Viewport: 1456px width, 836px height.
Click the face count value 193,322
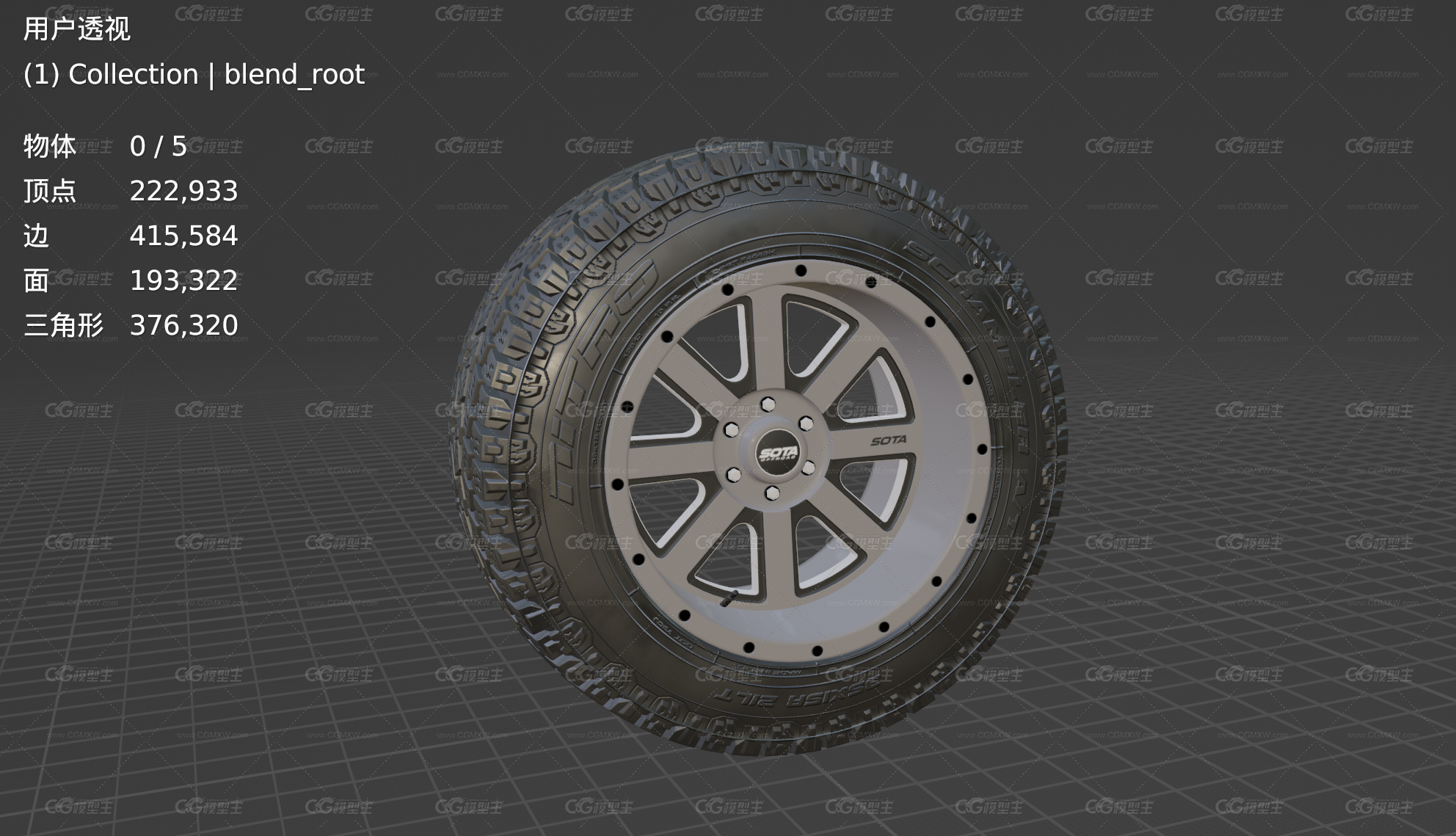coord(183,280)
